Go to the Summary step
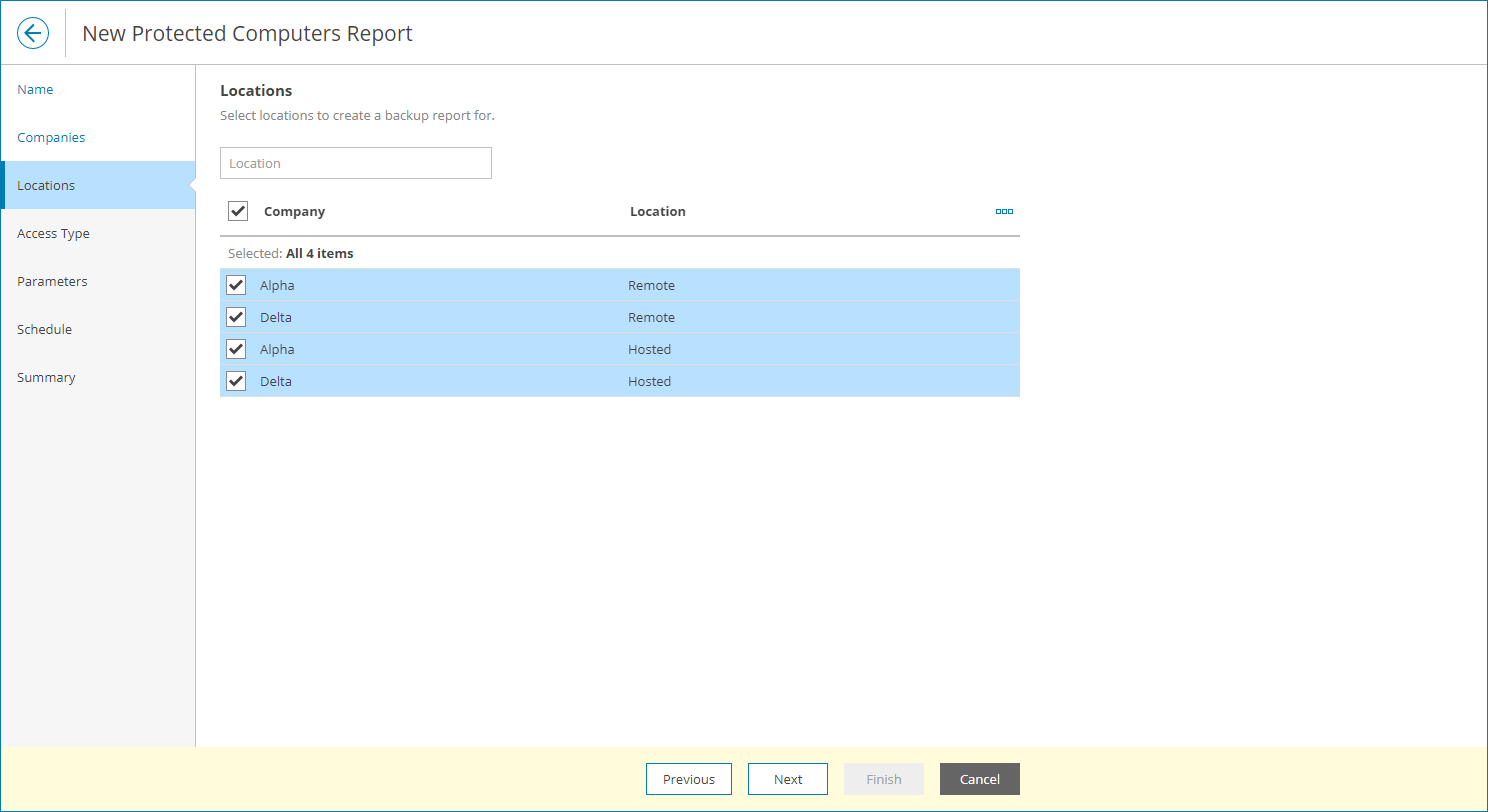The image size is (1488, 812). click(98, 377)
